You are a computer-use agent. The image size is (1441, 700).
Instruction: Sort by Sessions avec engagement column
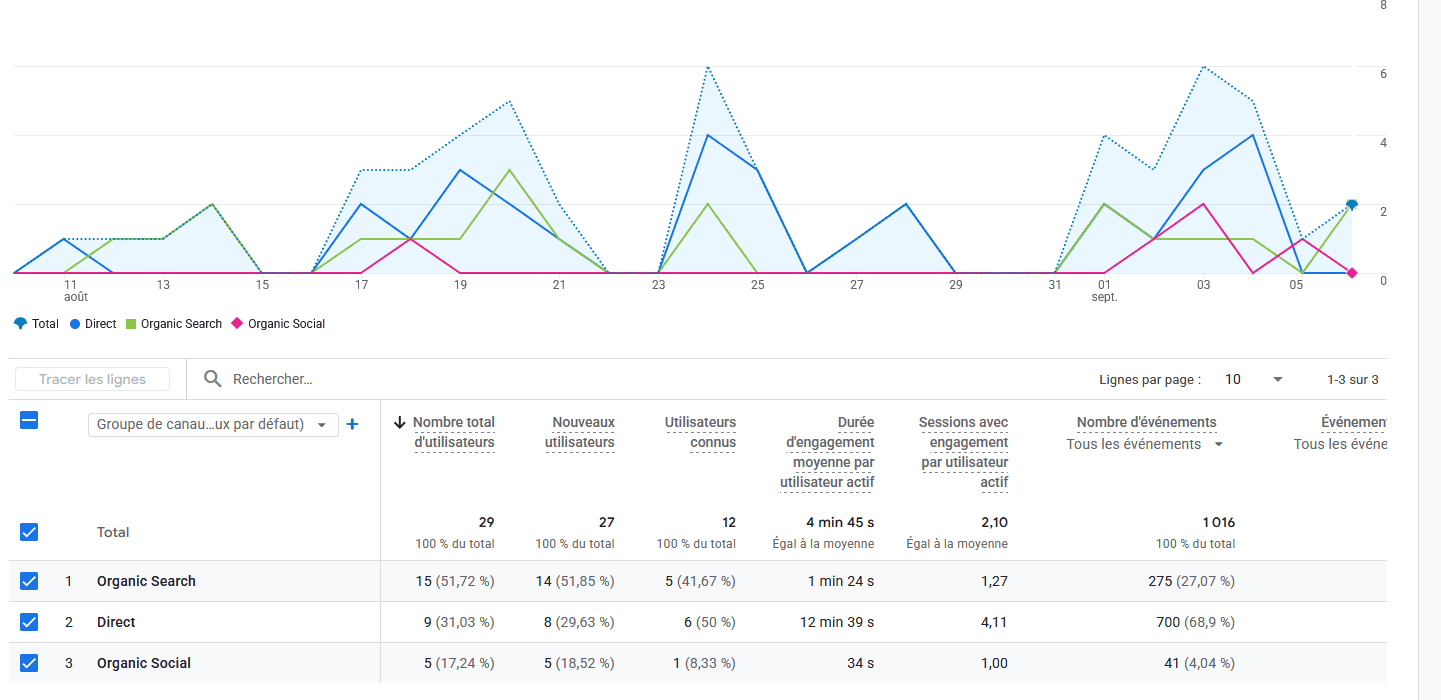(x=964, y=452)
